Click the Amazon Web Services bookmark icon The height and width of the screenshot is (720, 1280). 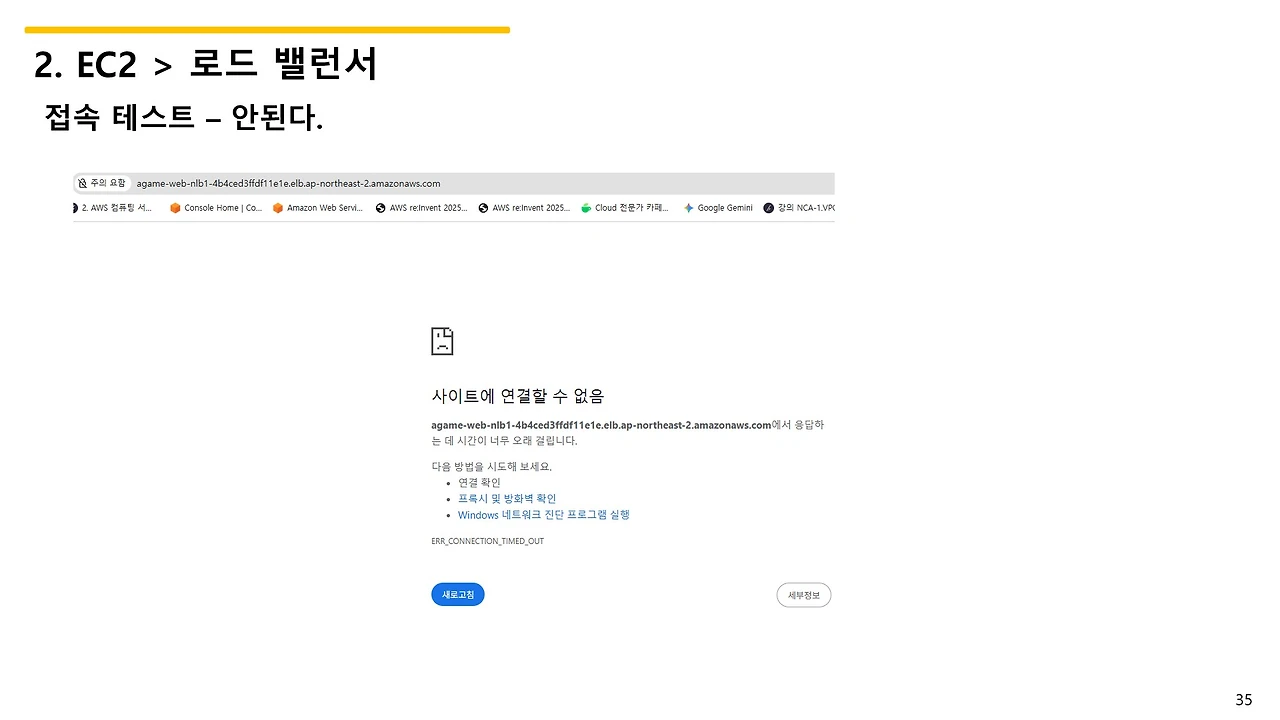[x=277, y=207]
